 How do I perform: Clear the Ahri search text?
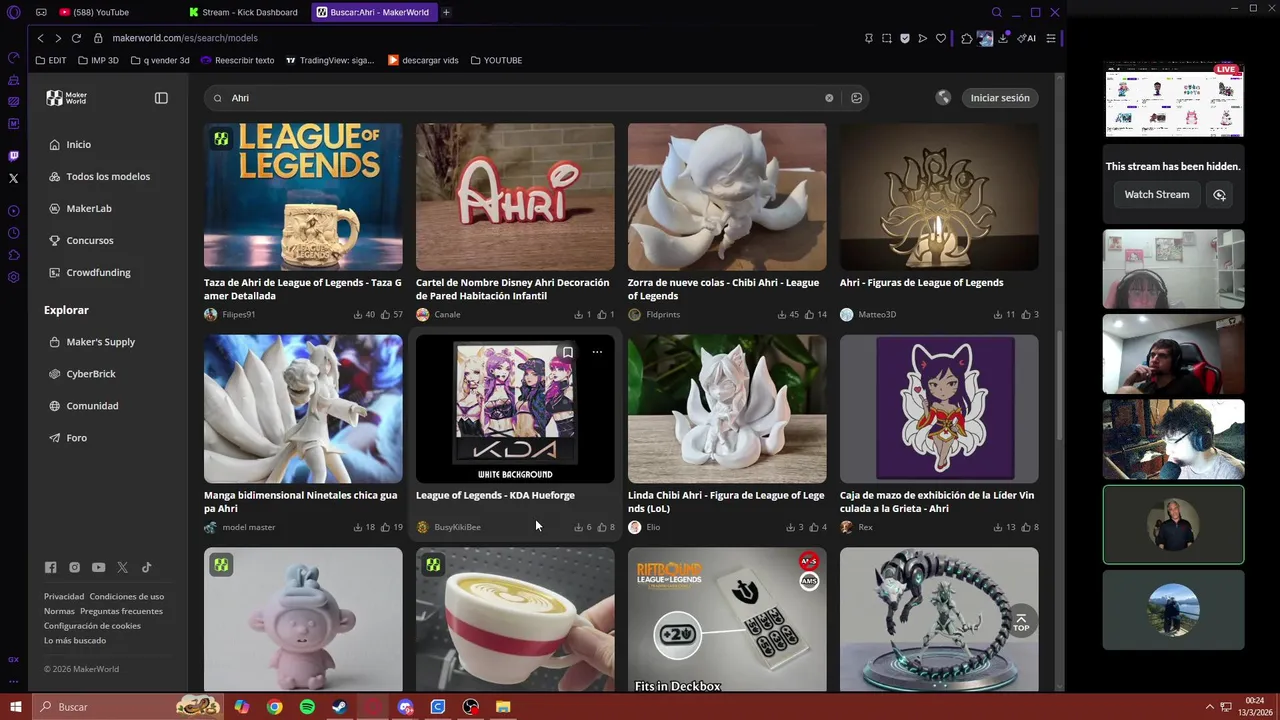[829, 98]
